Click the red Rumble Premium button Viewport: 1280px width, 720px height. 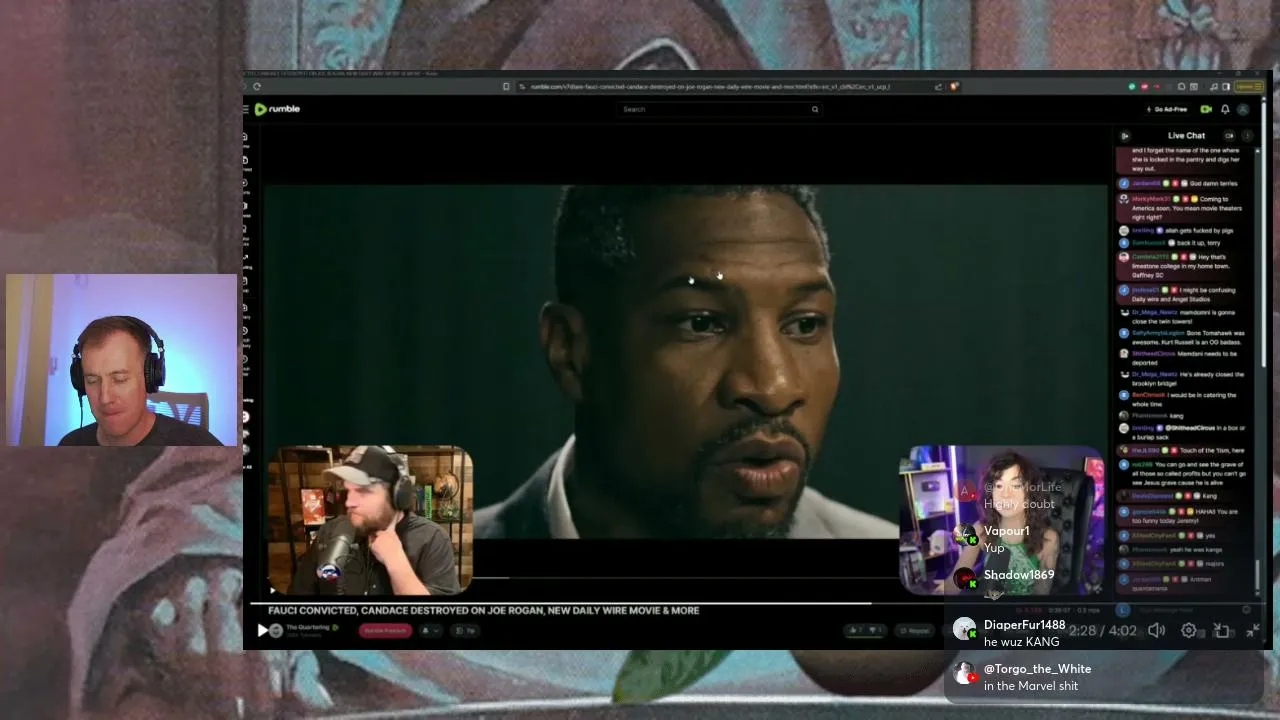(x=385, y=630)
